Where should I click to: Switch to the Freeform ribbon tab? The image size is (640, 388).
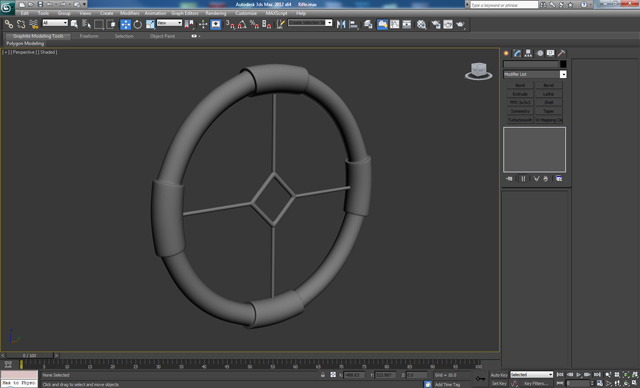[x=89, y=36]
